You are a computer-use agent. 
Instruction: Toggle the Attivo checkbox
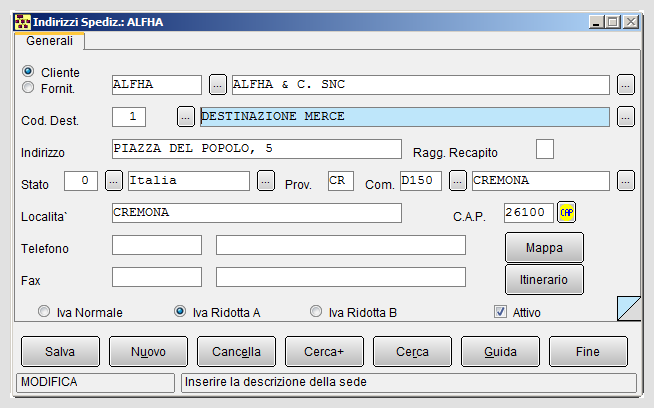[x=500, y=312]
